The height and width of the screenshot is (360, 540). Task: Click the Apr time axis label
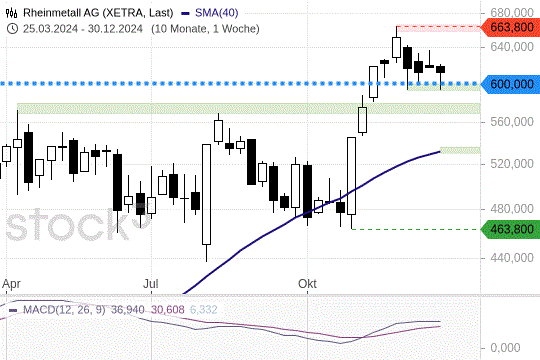click(x=11, y=284)
